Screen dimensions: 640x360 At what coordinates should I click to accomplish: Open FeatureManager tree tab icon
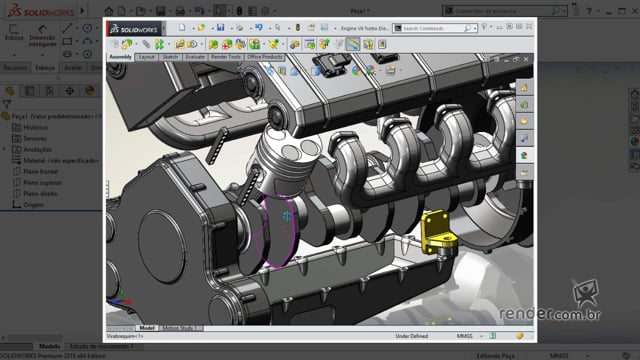[9, 91]
